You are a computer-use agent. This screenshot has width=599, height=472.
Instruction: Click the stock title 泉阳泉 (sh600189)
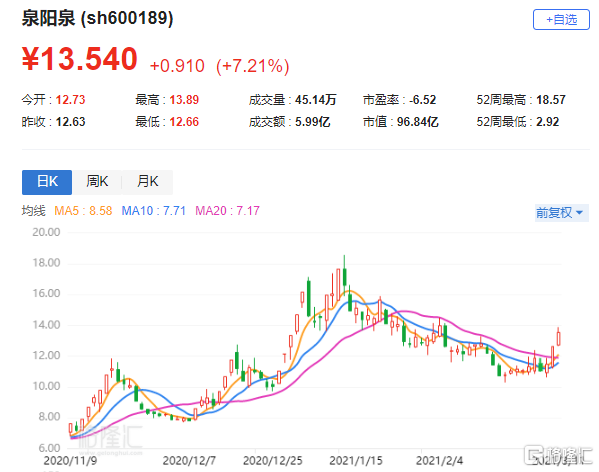pos(97,18)
